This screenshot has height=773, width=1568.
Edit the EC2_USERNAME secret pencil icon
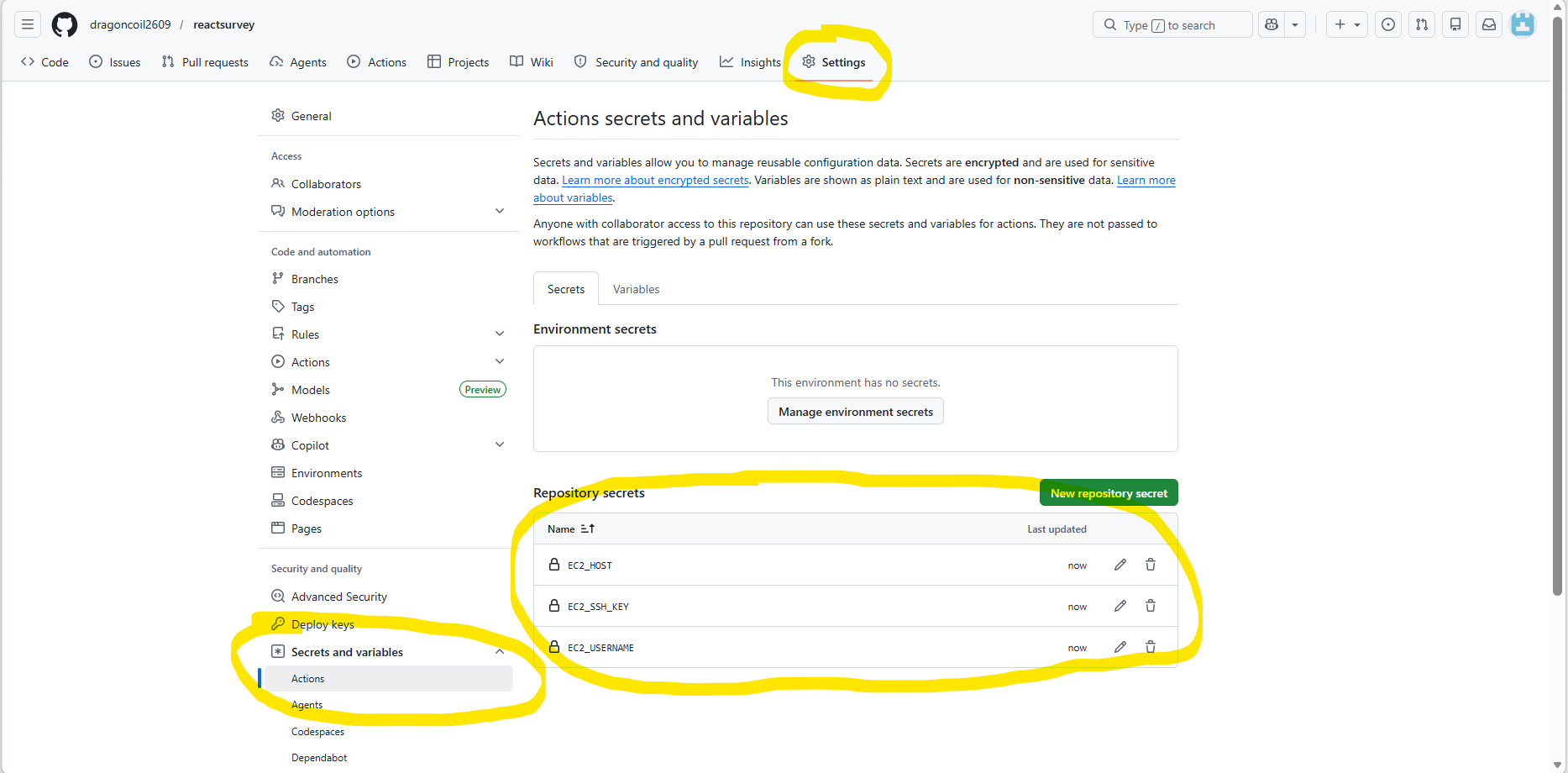1120,647
